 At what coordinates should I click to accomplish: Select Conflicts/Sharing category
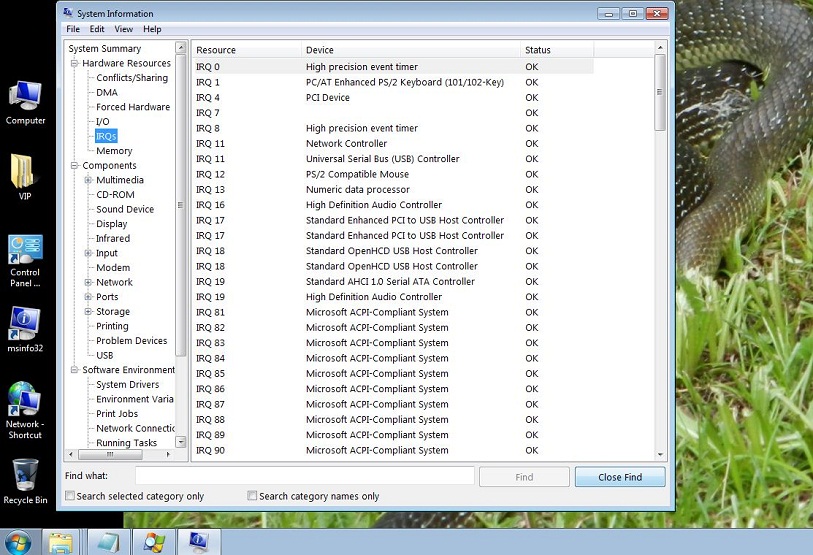132,78
